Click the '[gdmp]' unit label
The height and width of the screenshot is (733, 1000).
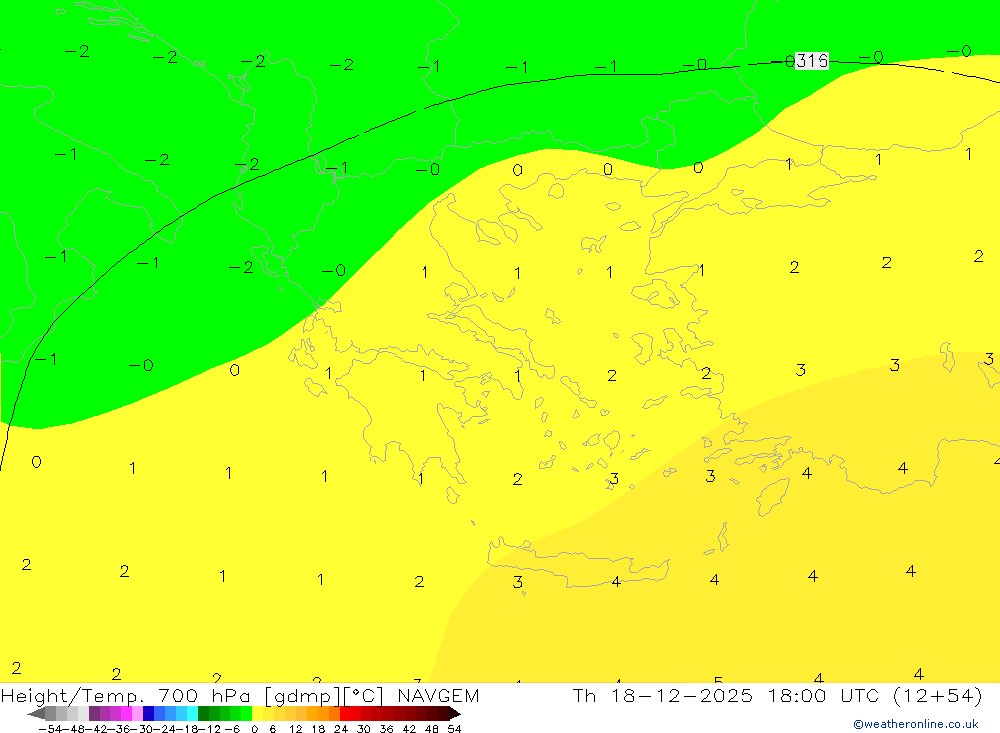coord(302,695)
